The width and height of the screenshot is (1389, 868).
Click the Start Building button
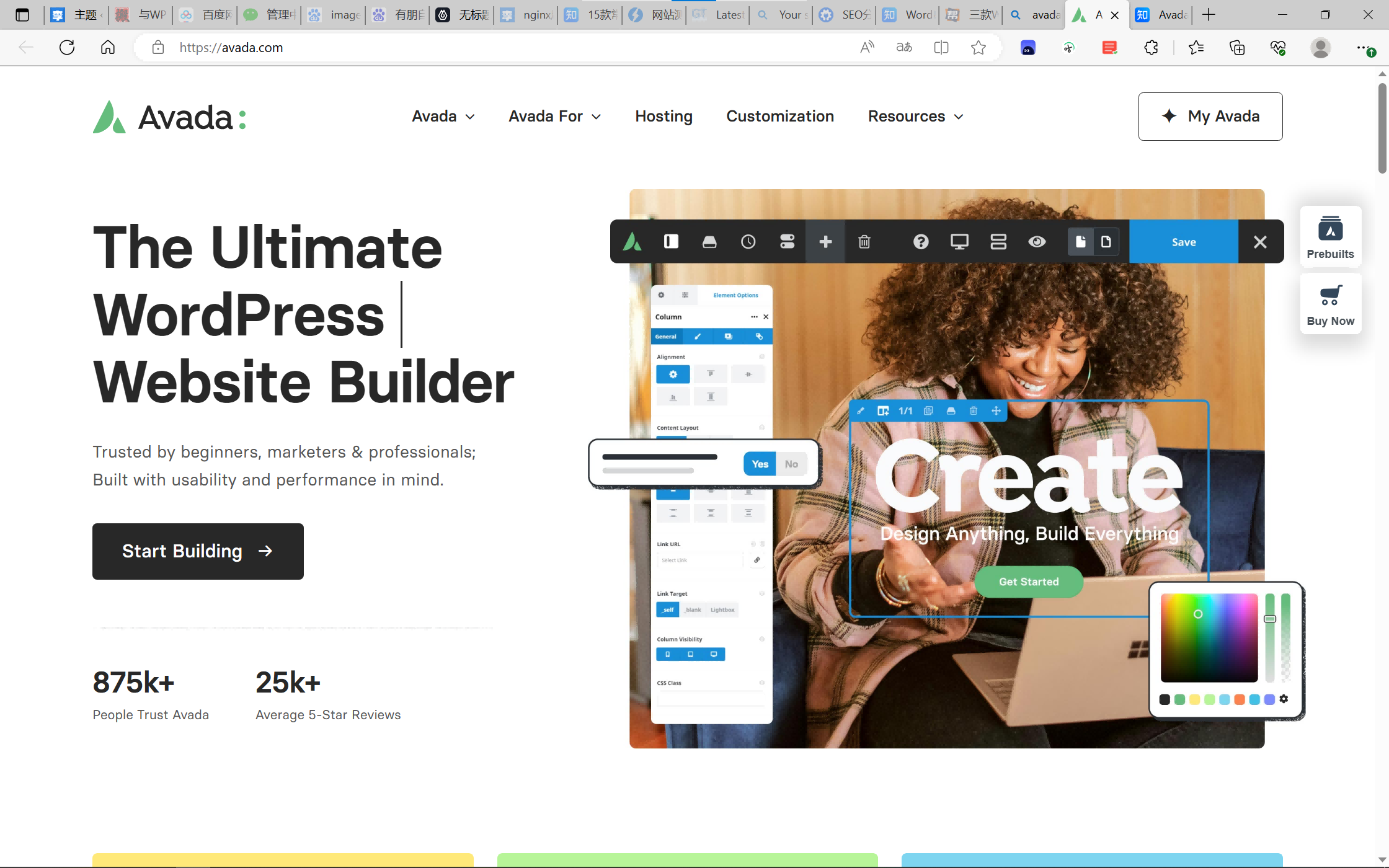pyautogui.click(x=198, y=551)
